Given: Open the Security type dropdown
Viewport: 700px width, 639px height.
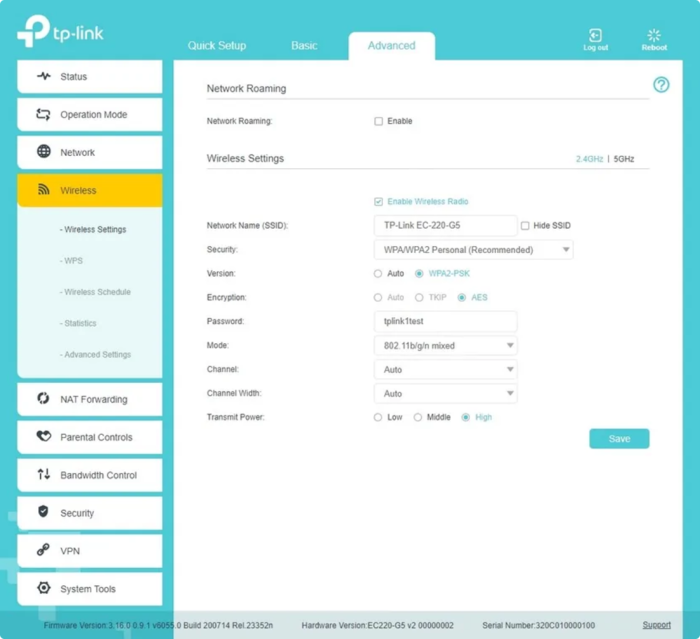Looking at the screenshot, I should coord(473,250).
